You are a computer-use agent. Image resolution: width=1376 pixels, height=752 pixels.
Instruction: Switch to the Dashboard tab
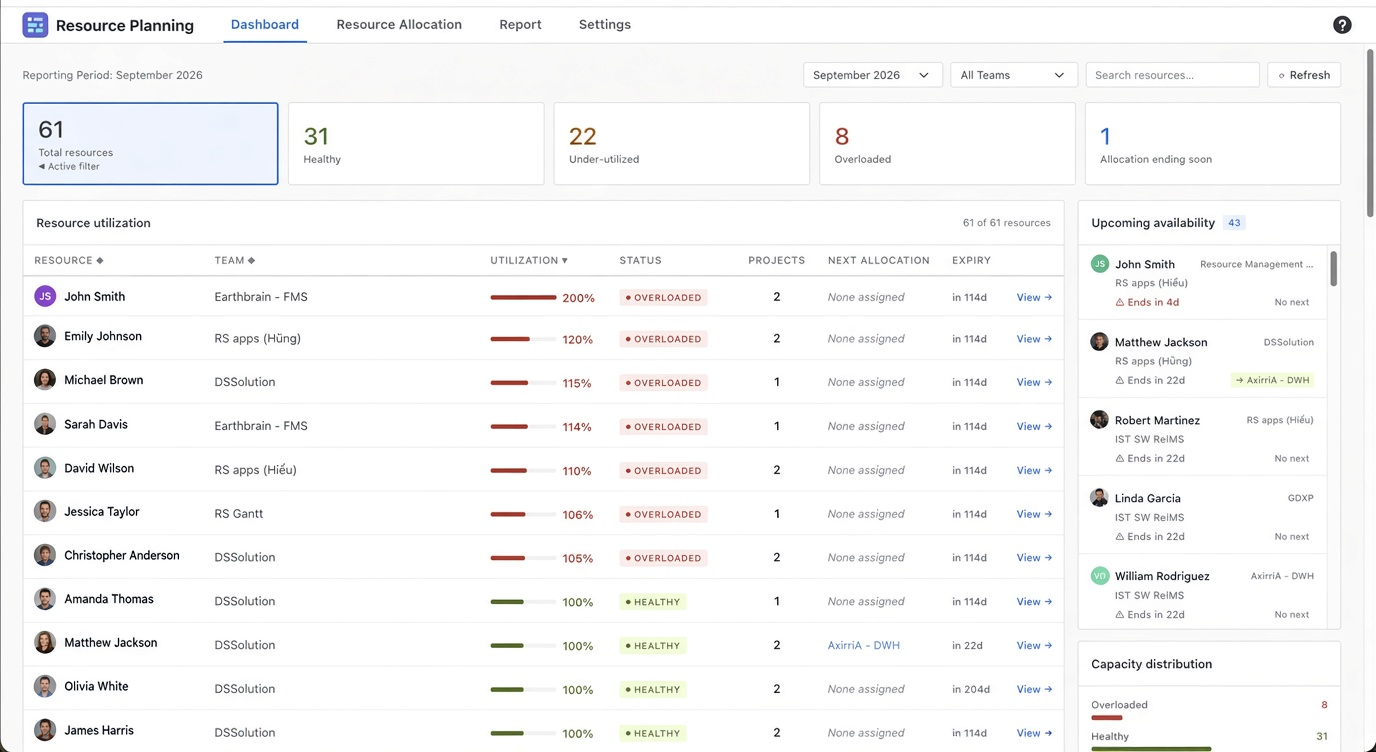click(265, 24)
